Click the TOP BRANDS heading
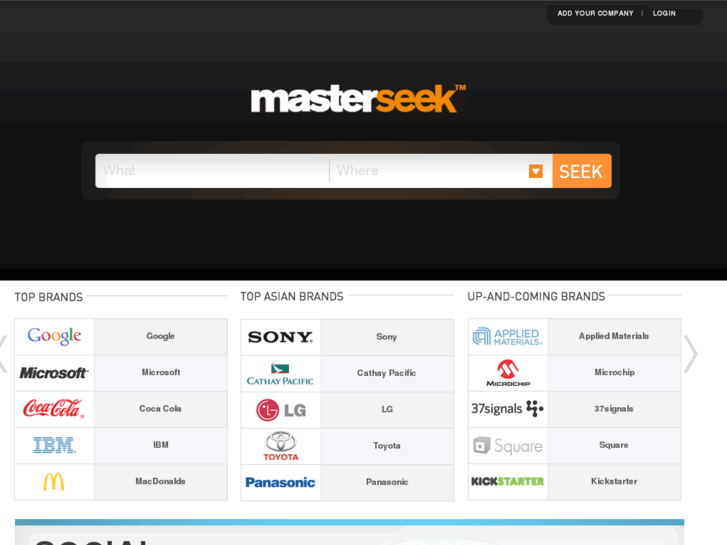 [49, 297]
